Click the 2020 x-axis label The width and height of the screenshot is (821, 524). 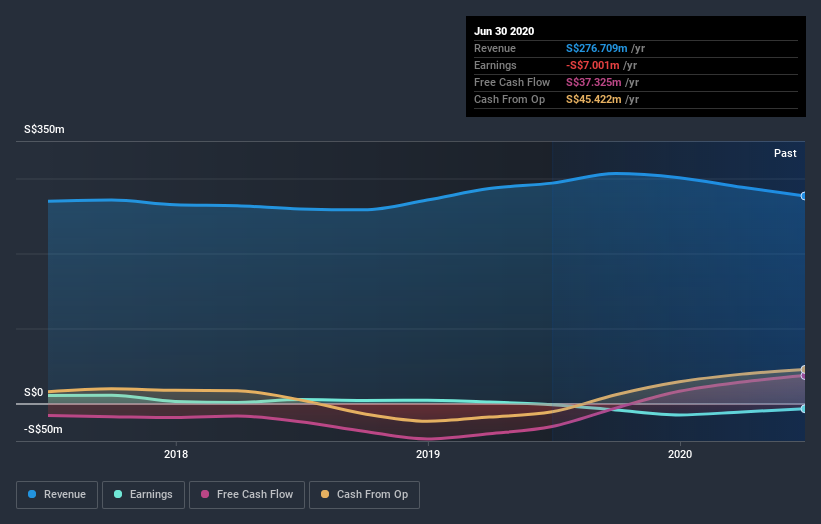click(680, 454)
